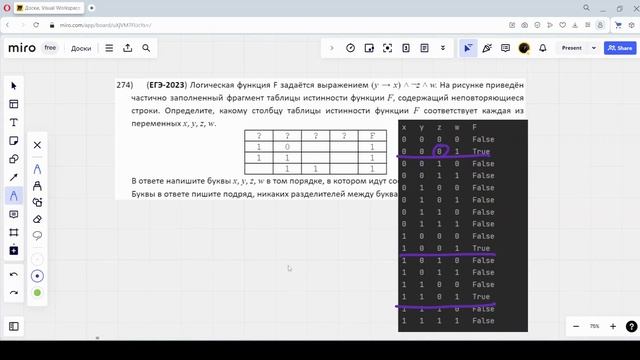Screen dimensions: 640x360
Task: Pick the green pen color swatch
Action: point(37,293)
